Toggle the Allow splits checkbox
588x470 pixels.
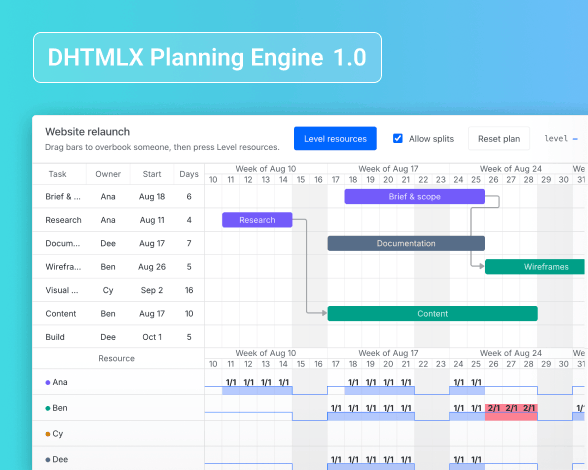point(398,138)
